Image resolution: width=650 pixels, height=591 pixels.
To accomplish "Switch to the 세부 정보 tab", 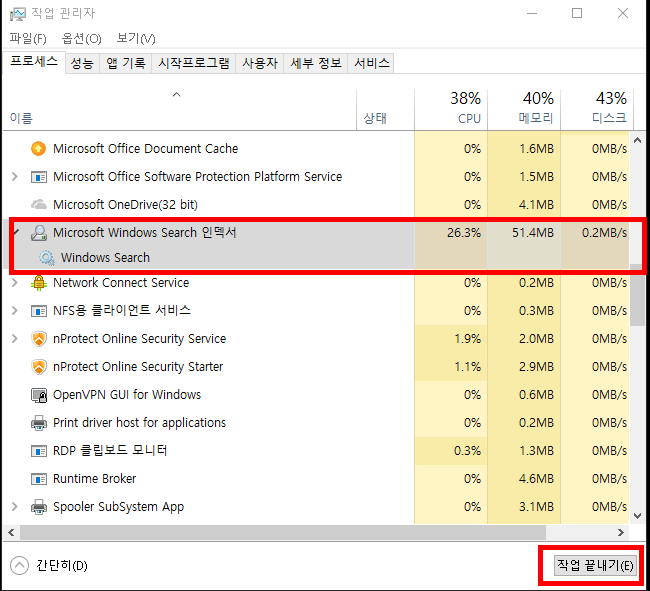I will [315, 63].
